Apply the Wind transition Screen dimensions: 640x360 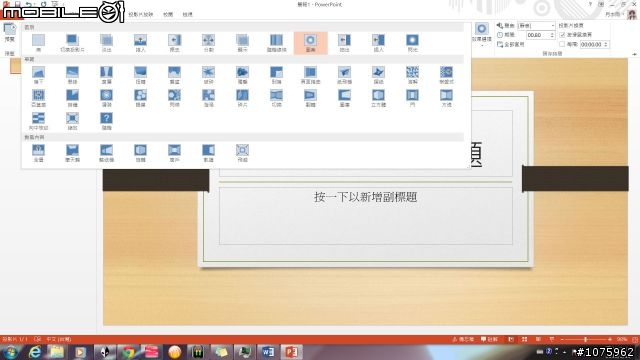coord(140,75)
